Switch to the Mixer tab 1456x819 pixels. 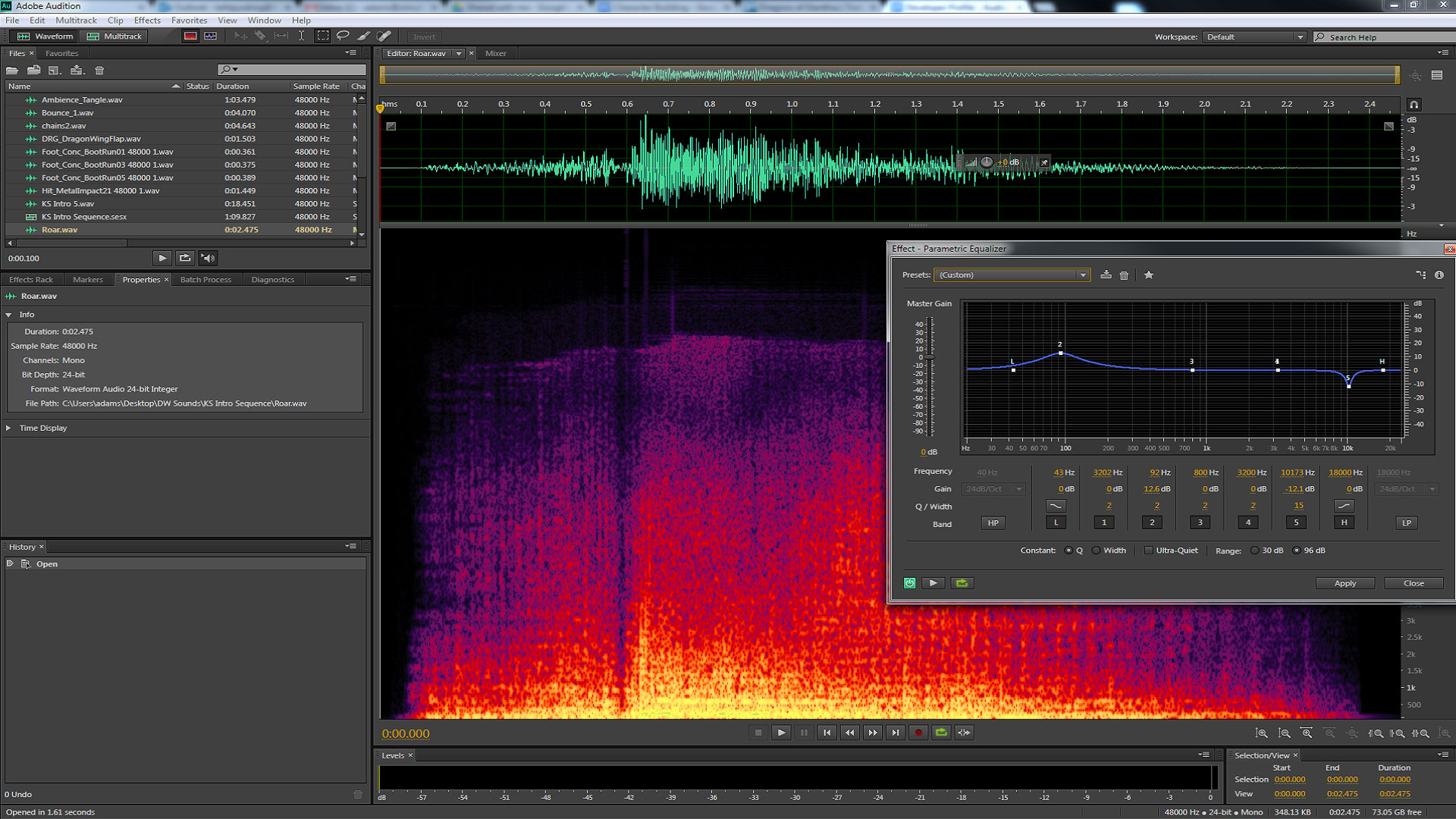[495, 54]
